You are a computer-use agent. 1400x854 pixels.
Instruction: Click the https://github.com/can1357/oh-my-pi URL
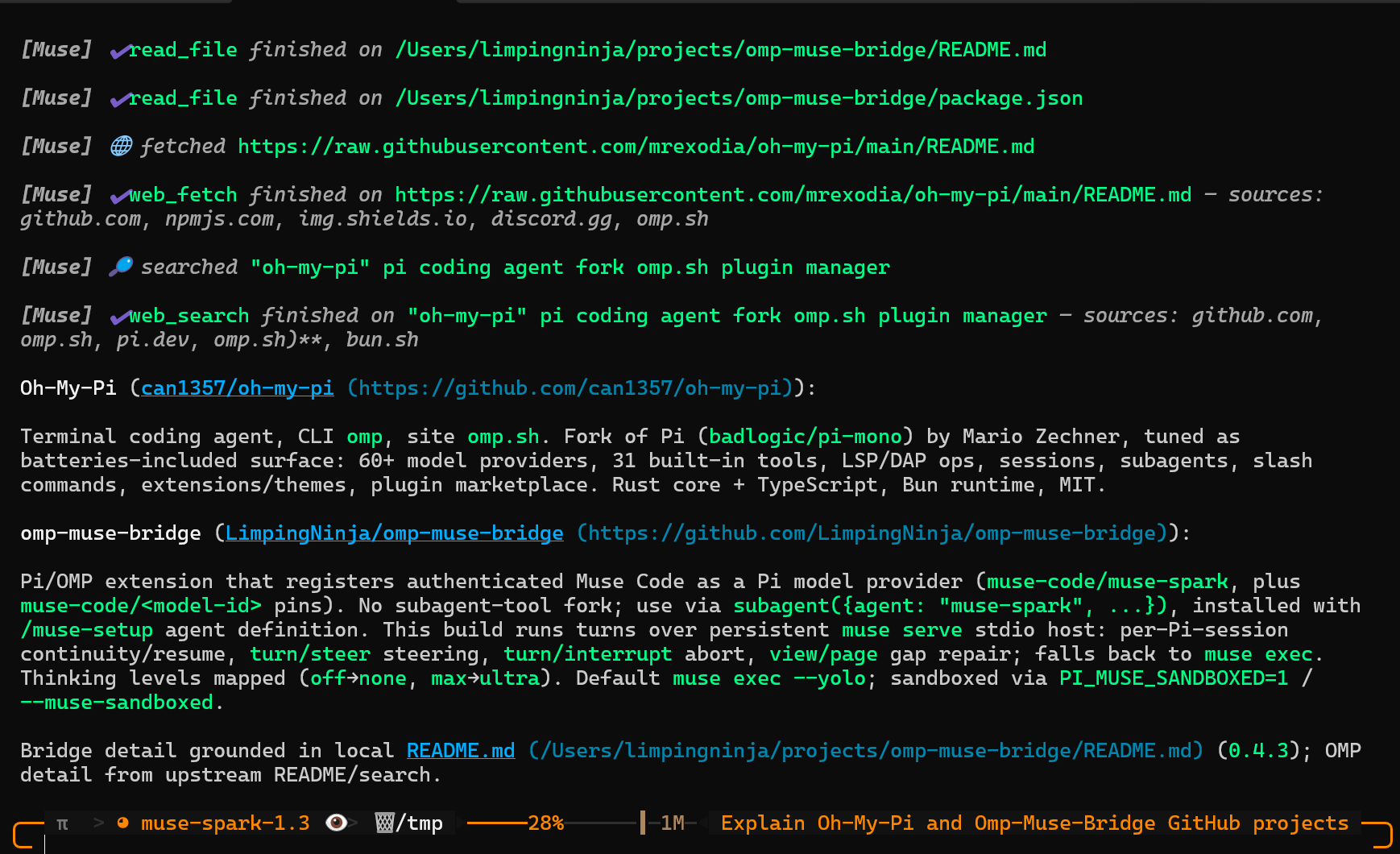pos(570,388)
